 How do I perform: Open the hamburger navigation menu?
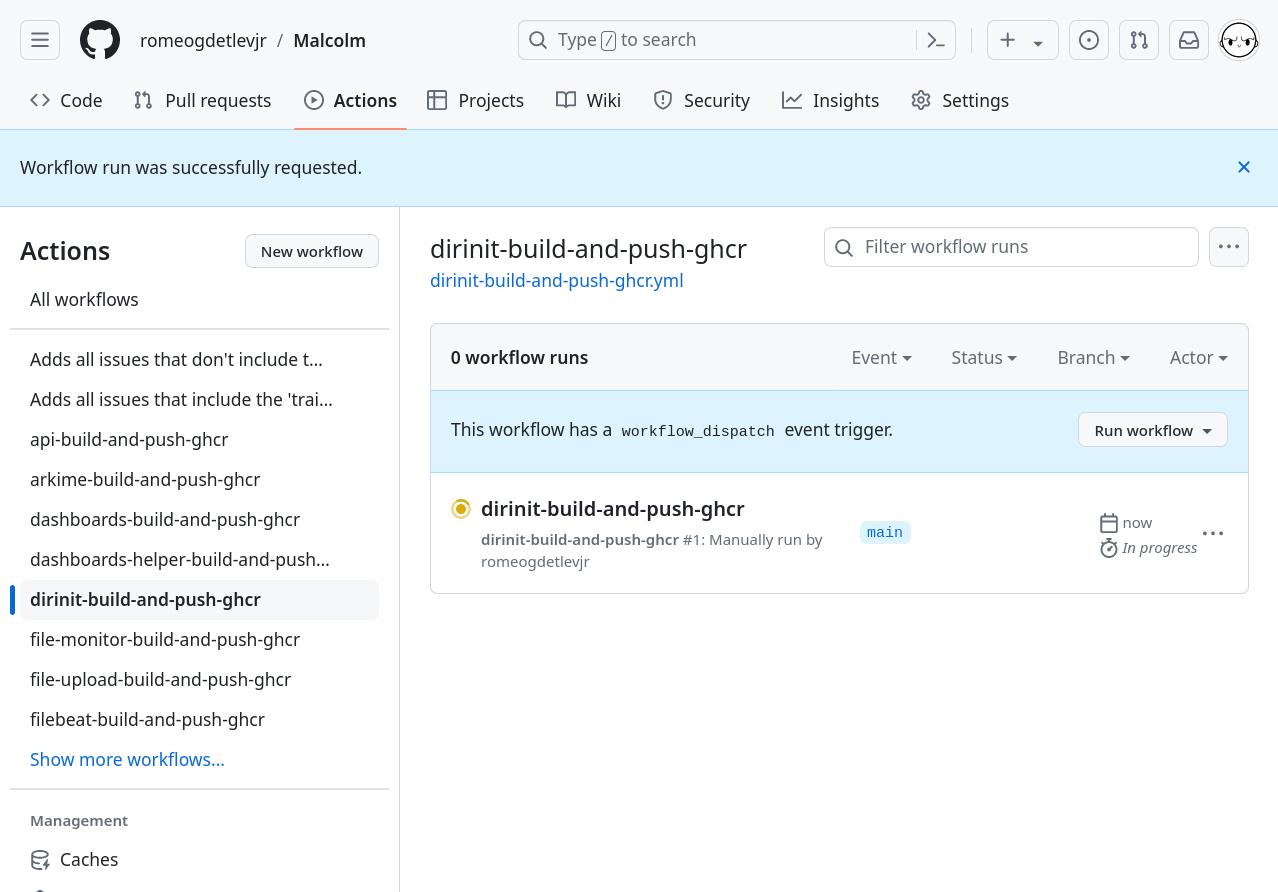pyautogui.click(x=40, y=40)
